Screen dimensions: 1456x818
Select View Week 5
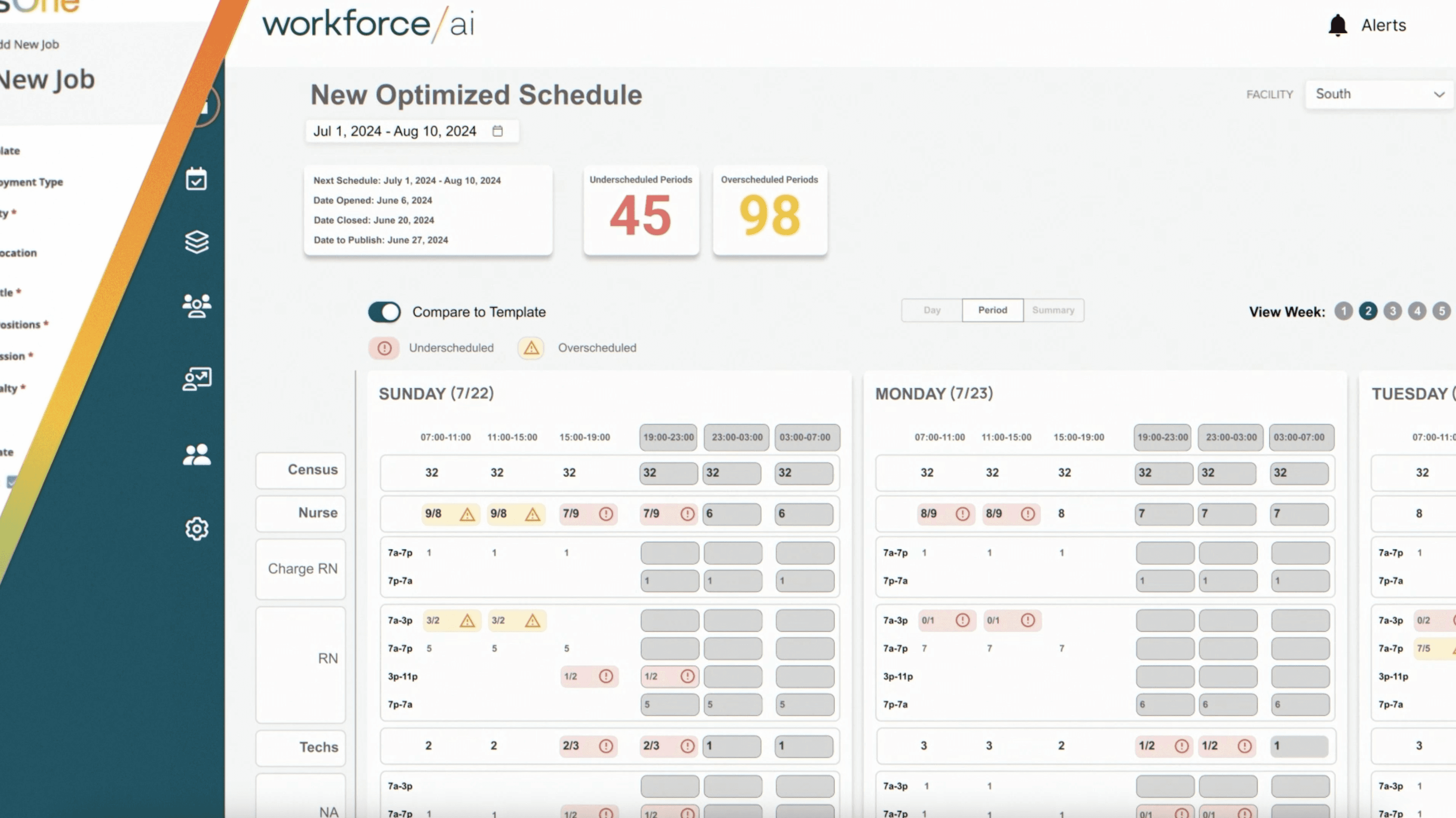(1441, 311)
